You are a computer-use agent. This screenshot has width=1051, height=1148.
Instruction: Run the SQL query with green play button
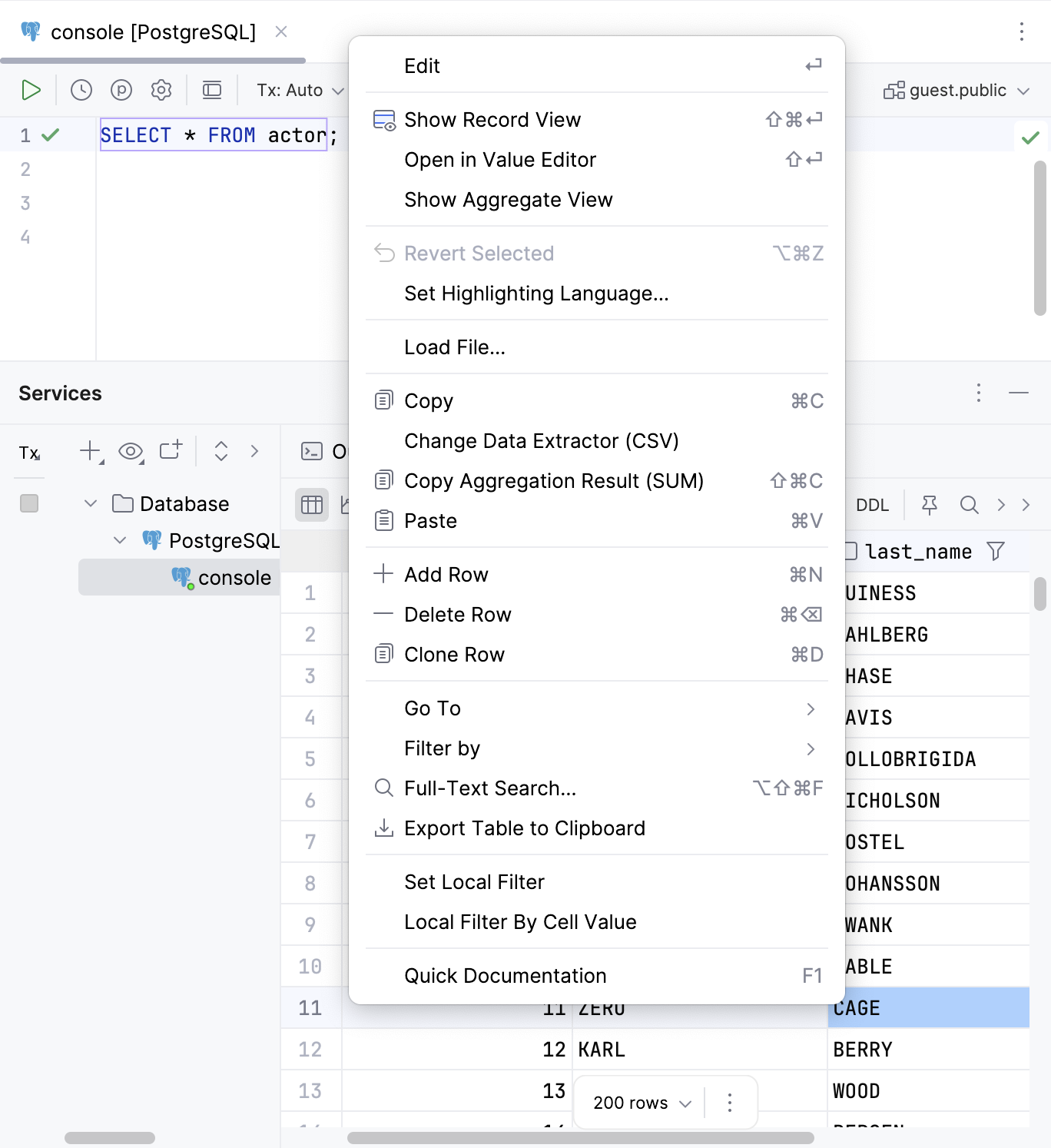(31, 90)
